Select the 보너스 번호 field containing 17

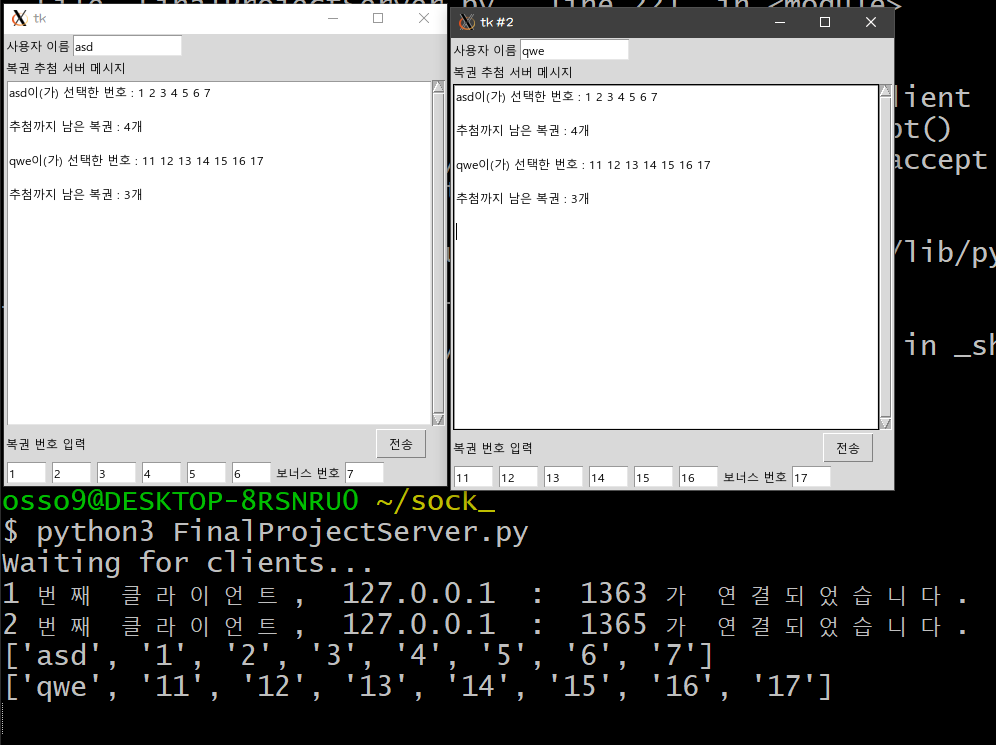coord(812,477)
